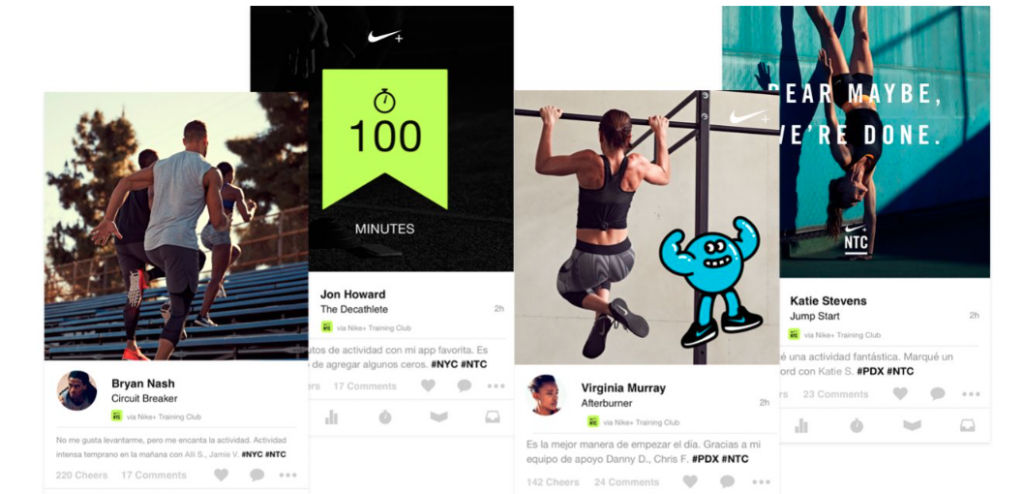Screen dimensions: 1024x494
Task: Open comment bubble on Katie Stevens' post
Action: coord(937,393)
